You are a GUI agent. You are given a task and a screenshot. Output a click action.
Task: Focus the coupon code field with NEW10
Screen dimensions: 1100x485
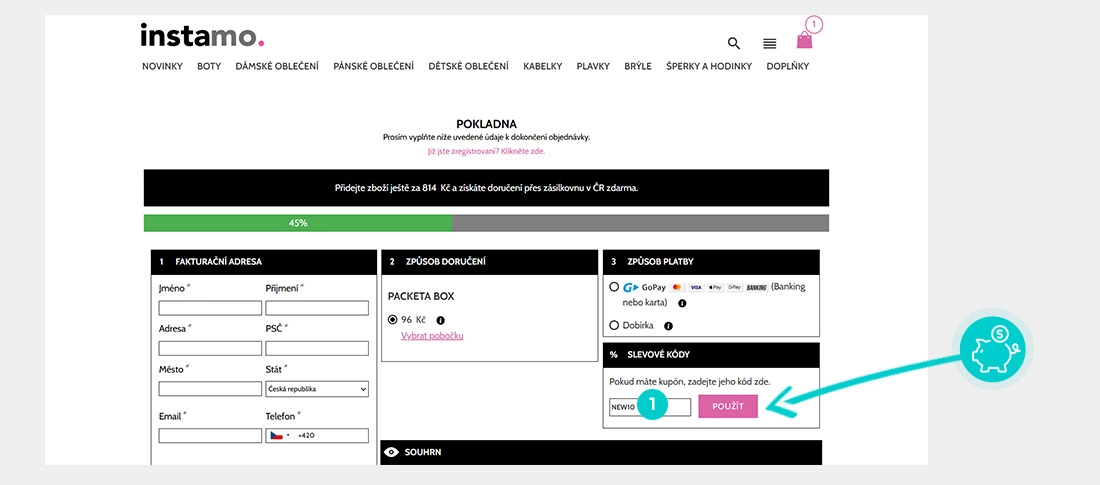tap(650, 407)
